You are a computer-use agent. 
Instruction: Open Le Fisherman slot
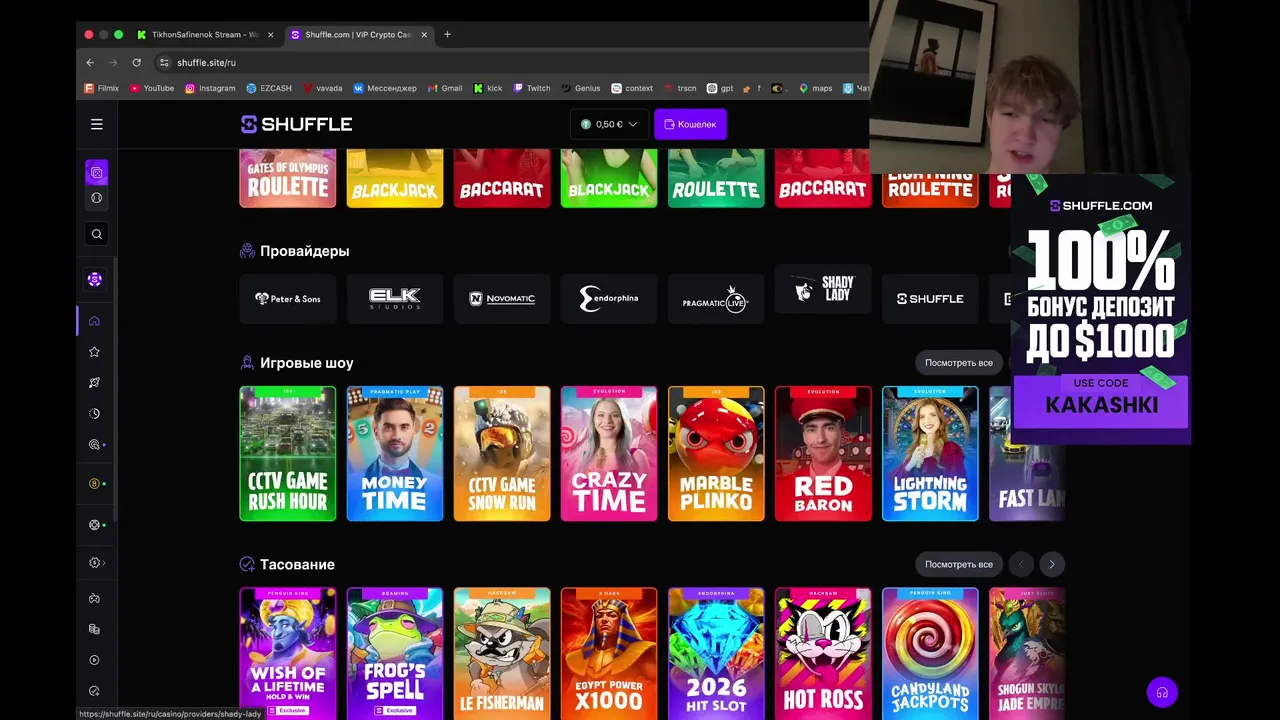(x=502, y=653)
